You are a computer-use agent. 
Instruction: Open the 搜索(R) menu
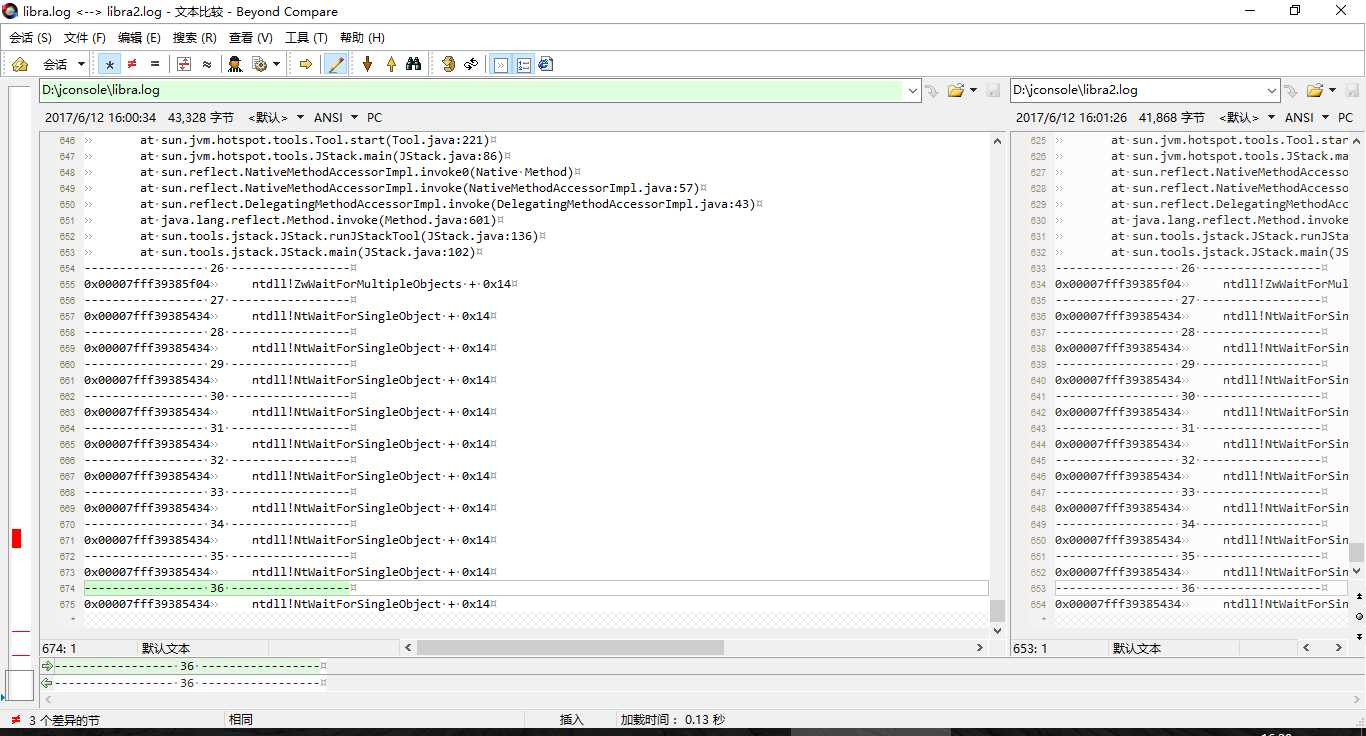[x=194, y=37]
